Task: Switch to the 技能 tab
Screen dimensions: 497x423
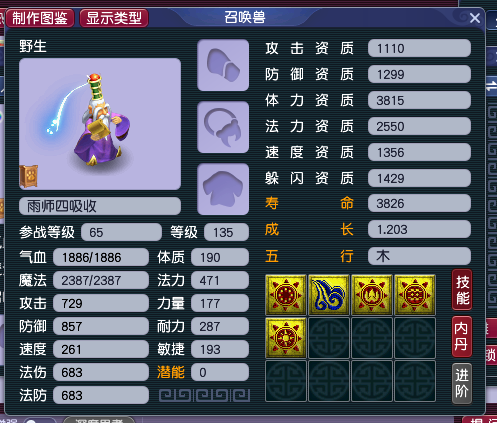Action: [x=462, y=290]
